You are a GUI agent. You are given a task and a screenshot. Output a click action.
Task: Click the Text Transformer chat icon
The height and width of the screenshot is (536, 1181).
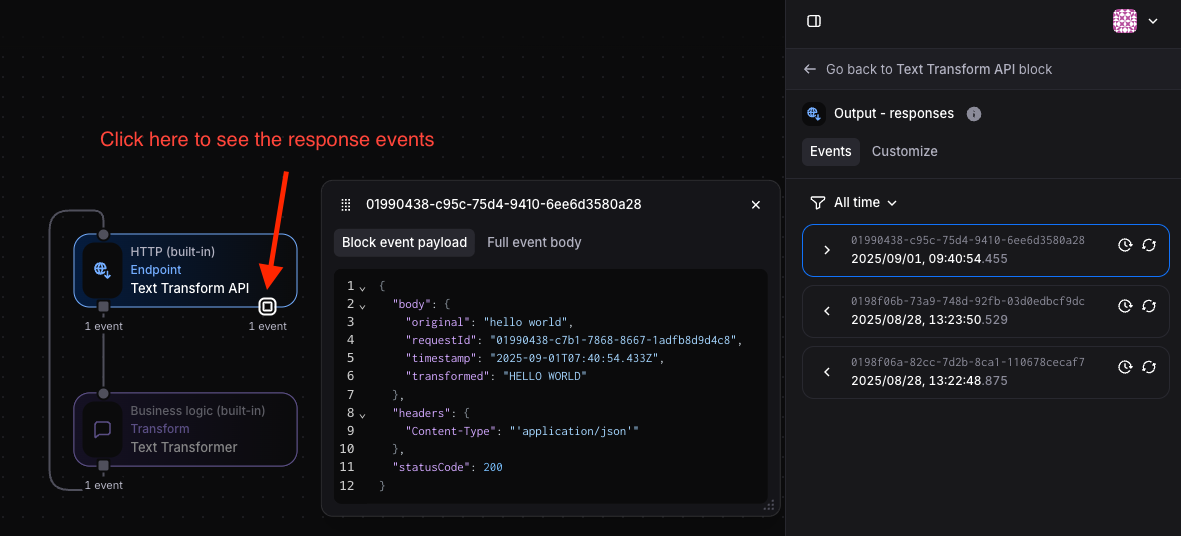[x=102, y=429]
